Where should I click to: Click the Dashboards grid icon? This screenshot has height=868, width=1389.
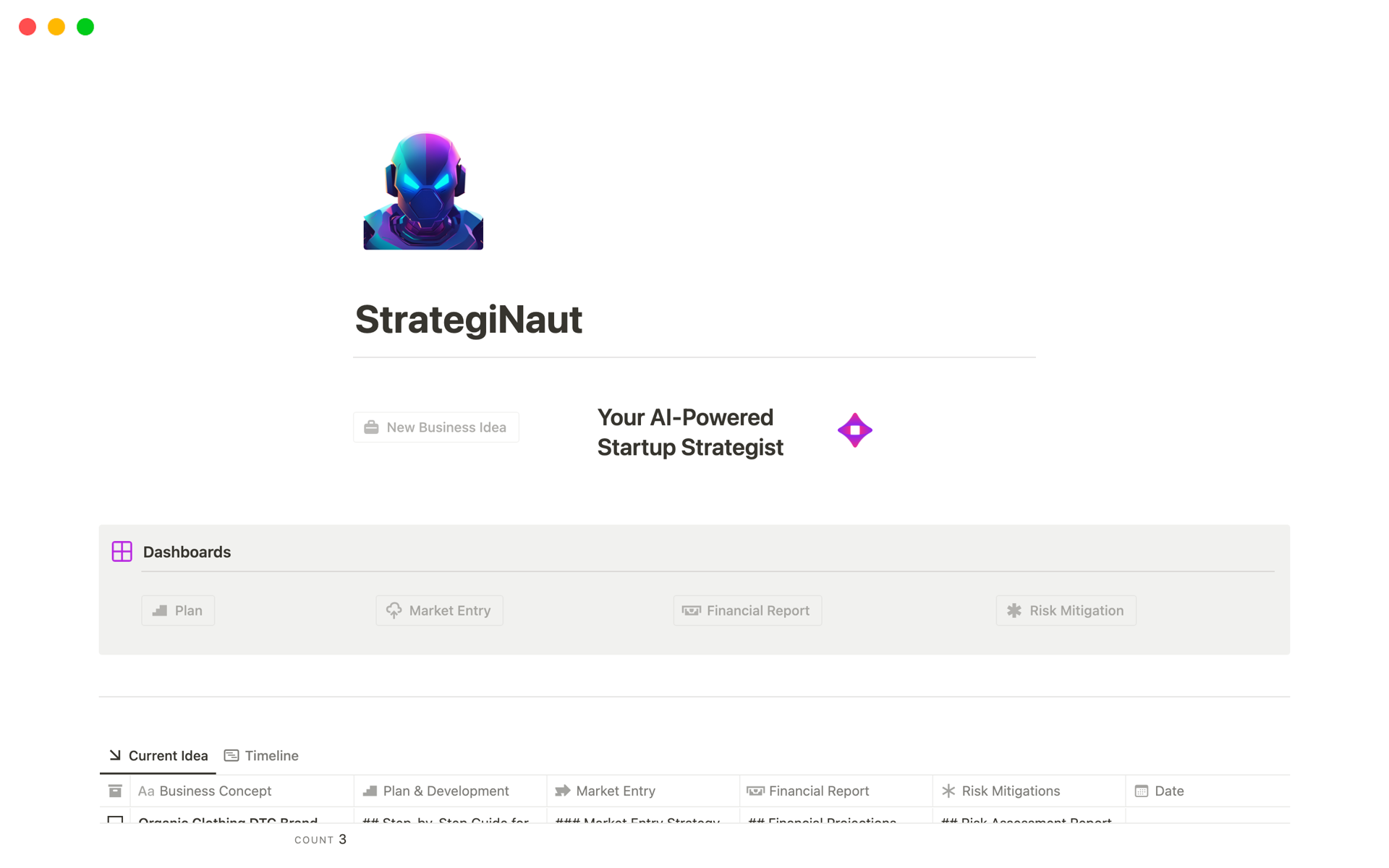122,552
